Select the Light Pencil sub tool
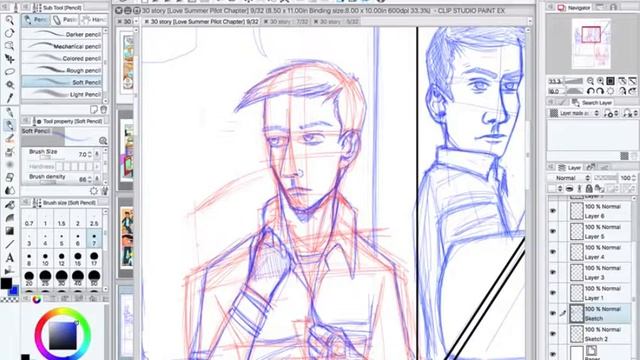Viewport: 640px width, 360px height. (62, 94)
